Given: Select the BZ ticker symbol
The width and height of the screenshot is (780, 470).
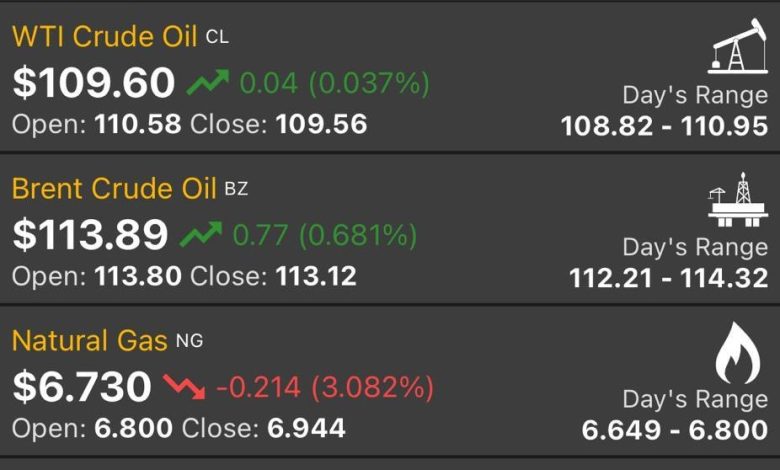Looking at the screenshot, I should pos(236,189).
